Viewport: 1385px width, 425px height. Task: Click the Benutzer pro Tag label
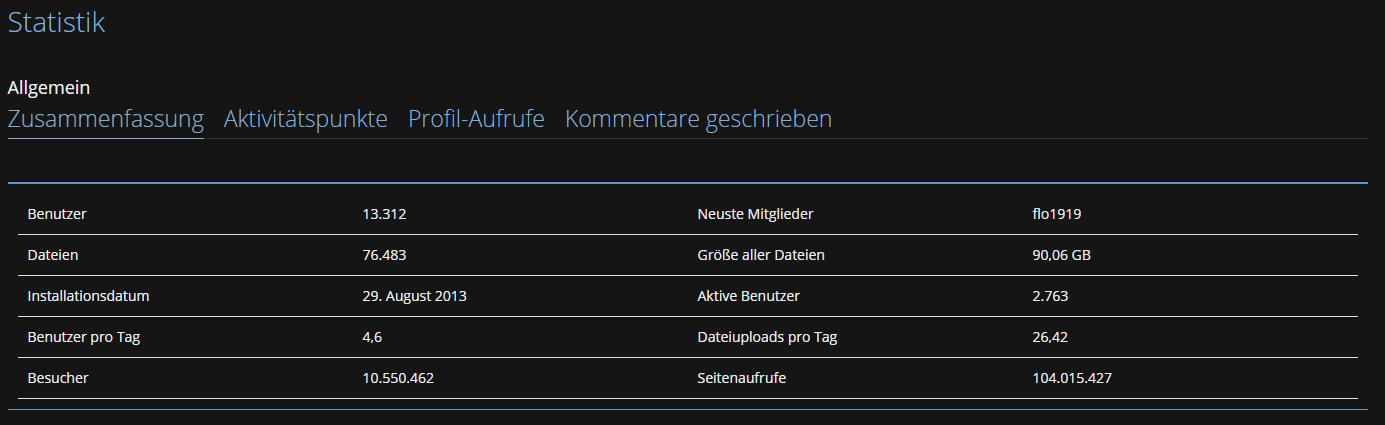pyautogui.click(x=84, y=337)
